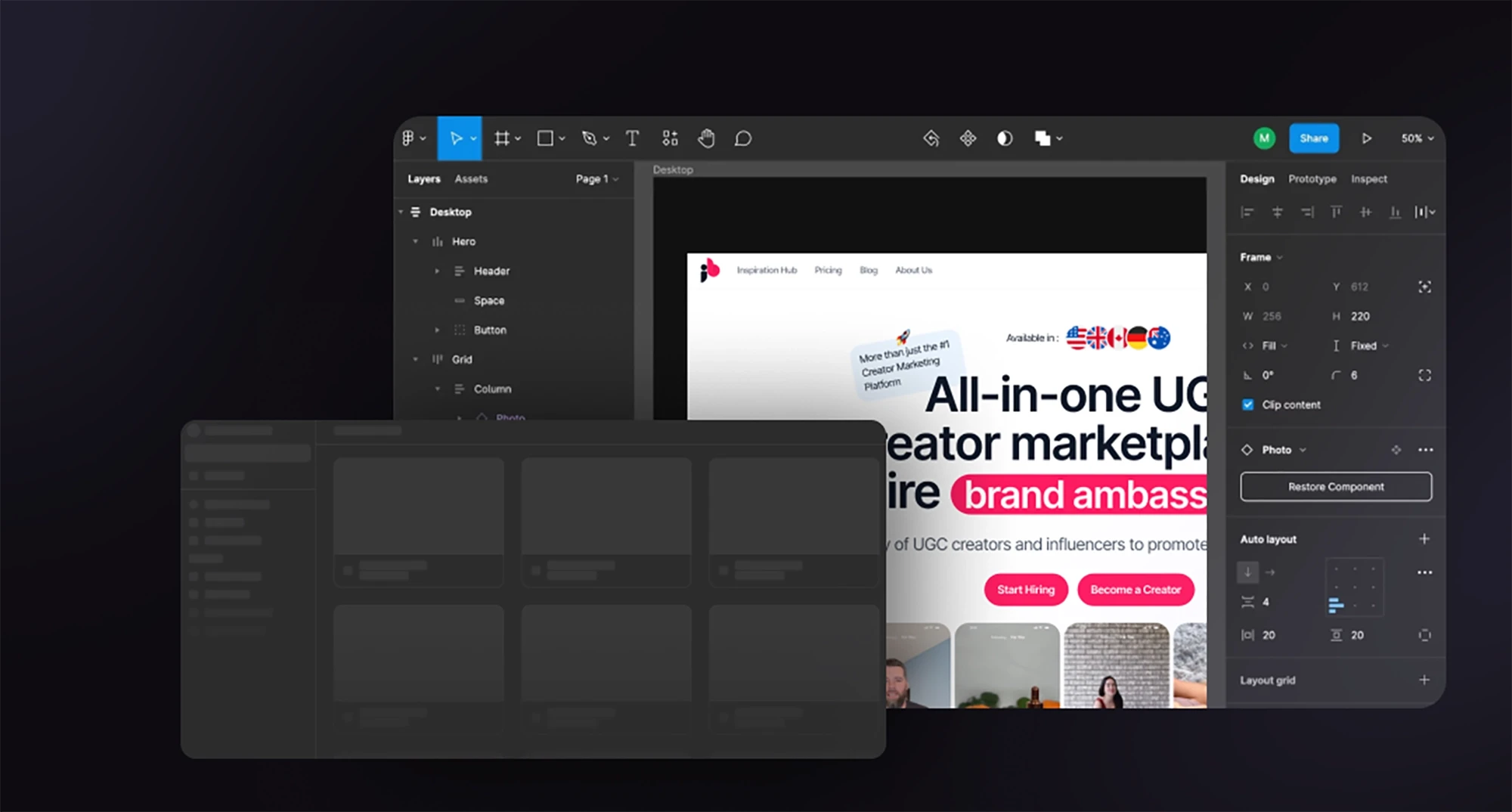This screenshot has width=1512, height=812.
Task: Align top icon in Design panel
Action: coord(1336,212)
